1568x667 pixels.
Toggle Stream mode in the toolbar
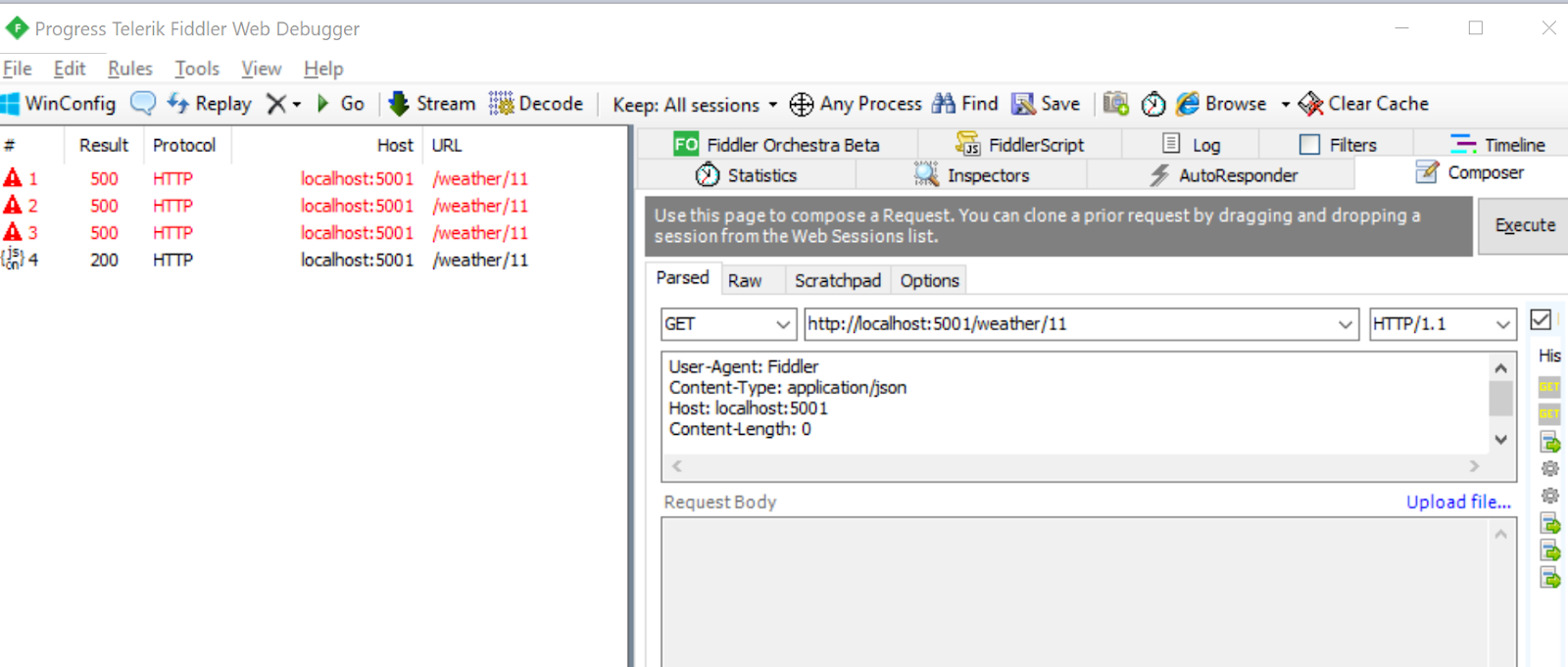432,104
